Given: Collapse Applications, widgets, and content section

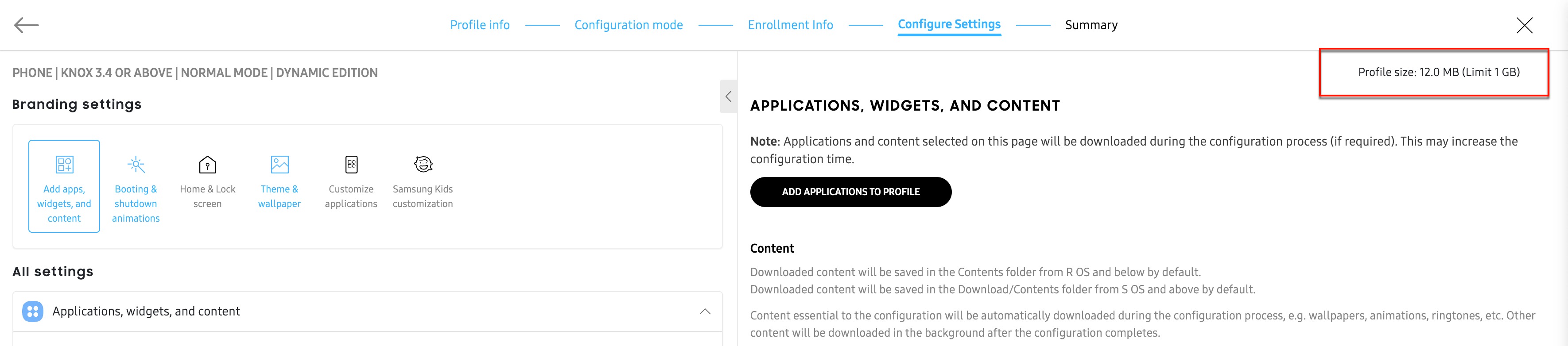Looking at the screenshot, I should tap(705, 311).
